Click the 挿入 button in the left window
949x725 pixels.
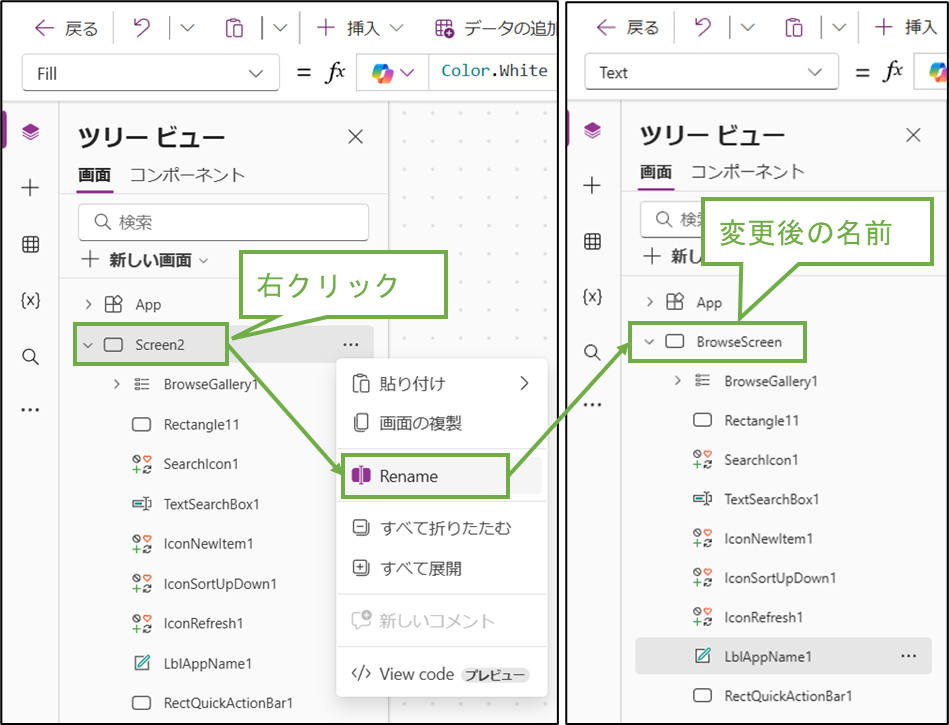pos(349,28)
